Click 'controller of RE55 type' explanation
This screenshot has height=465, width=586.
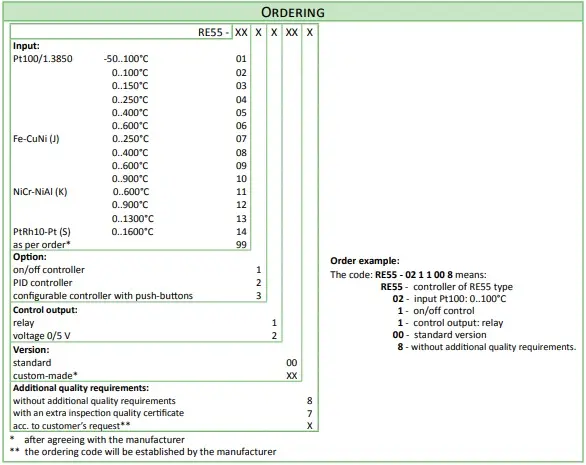click(x=463, y=287)
